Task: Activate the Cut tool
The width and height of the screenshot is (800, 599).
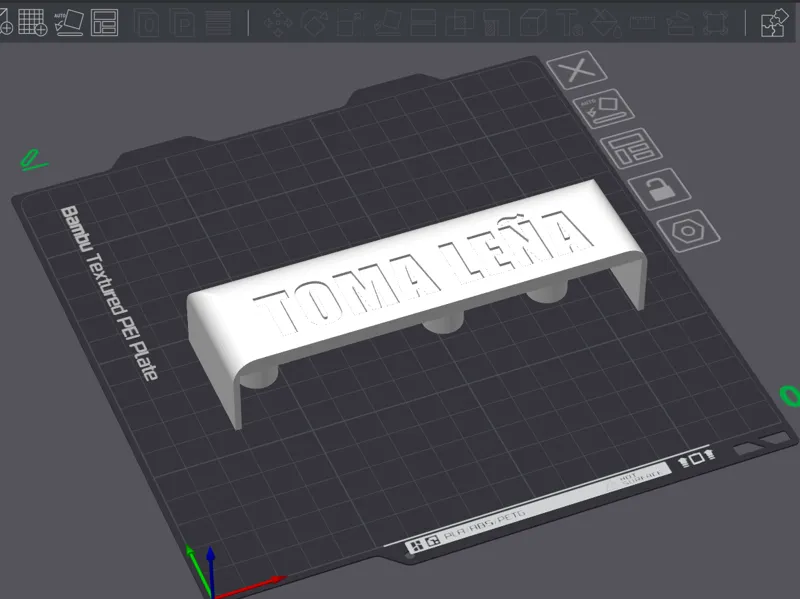Action: [x=423, y=23]
